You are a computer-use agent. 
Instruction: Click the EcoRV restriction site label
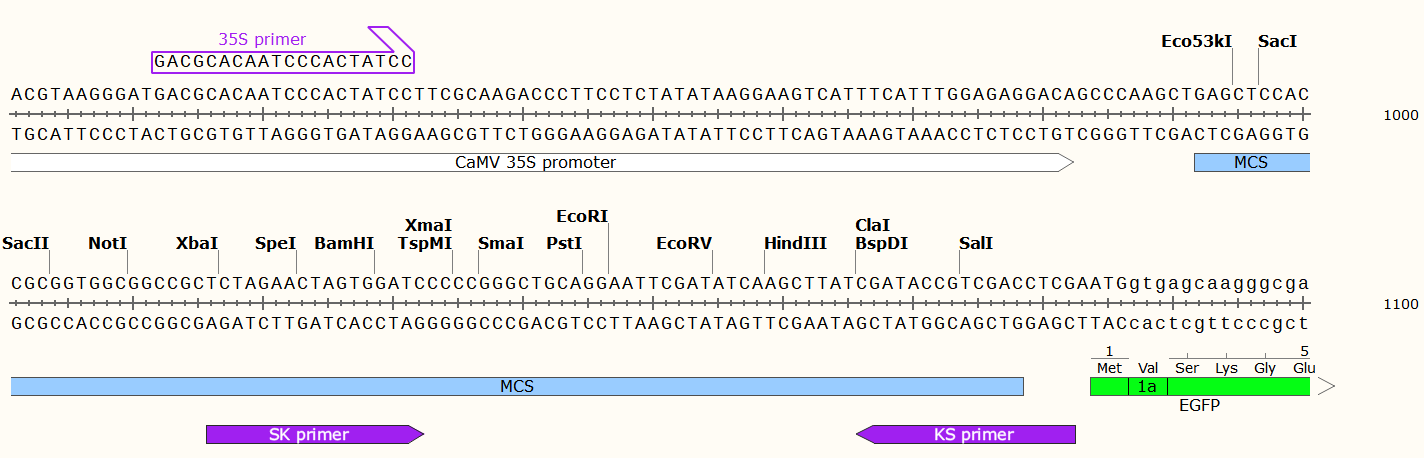684,243
